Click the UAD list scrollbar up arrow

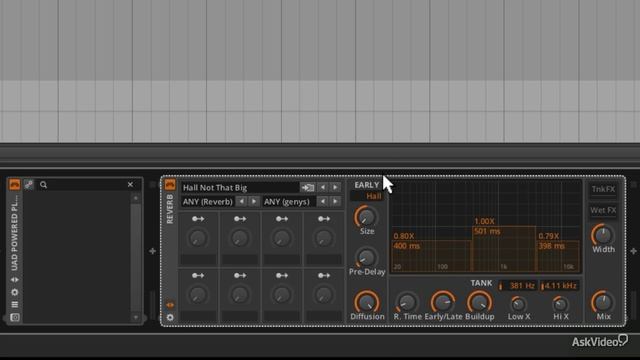click(136, 198)
